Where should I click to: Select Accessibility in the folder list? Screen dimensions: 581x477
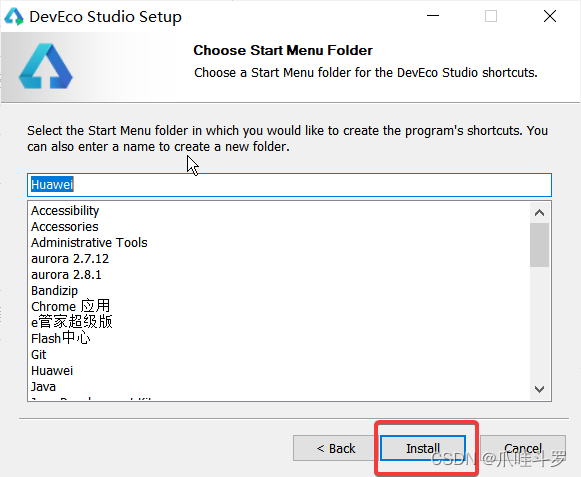pos(65,211)
